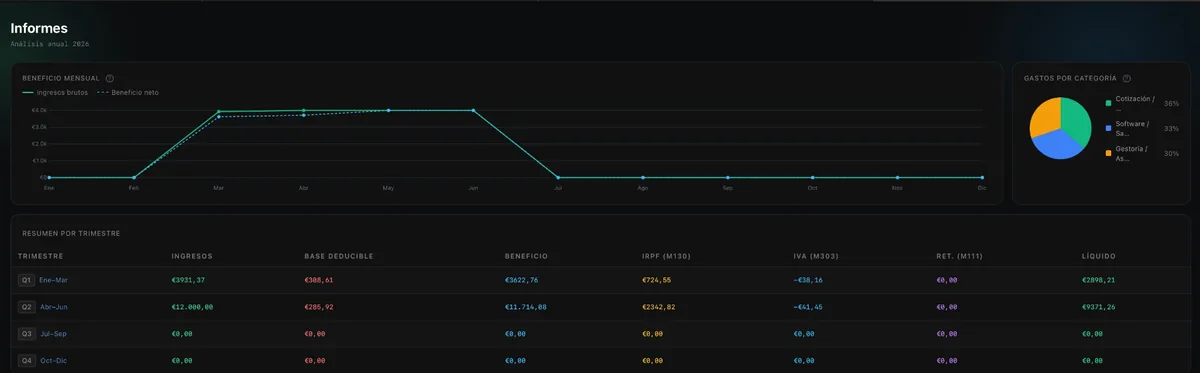The width and height of the screenshot is (1200, 373).
Task: Click the IVA (M303) column header
Action: tap(815, 256)
